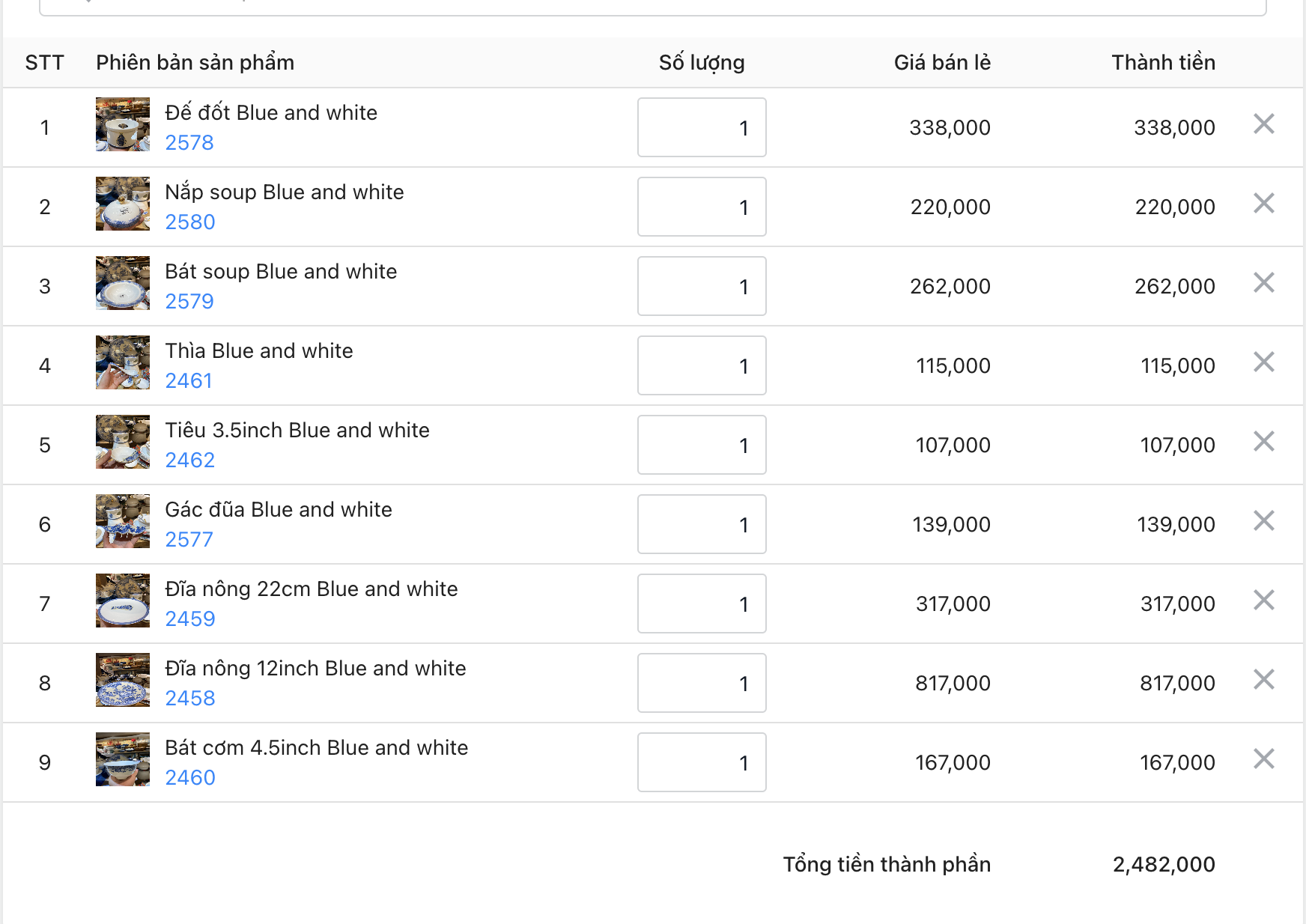
Task: Open product code link 2580
Action: (x=190, y=222)
